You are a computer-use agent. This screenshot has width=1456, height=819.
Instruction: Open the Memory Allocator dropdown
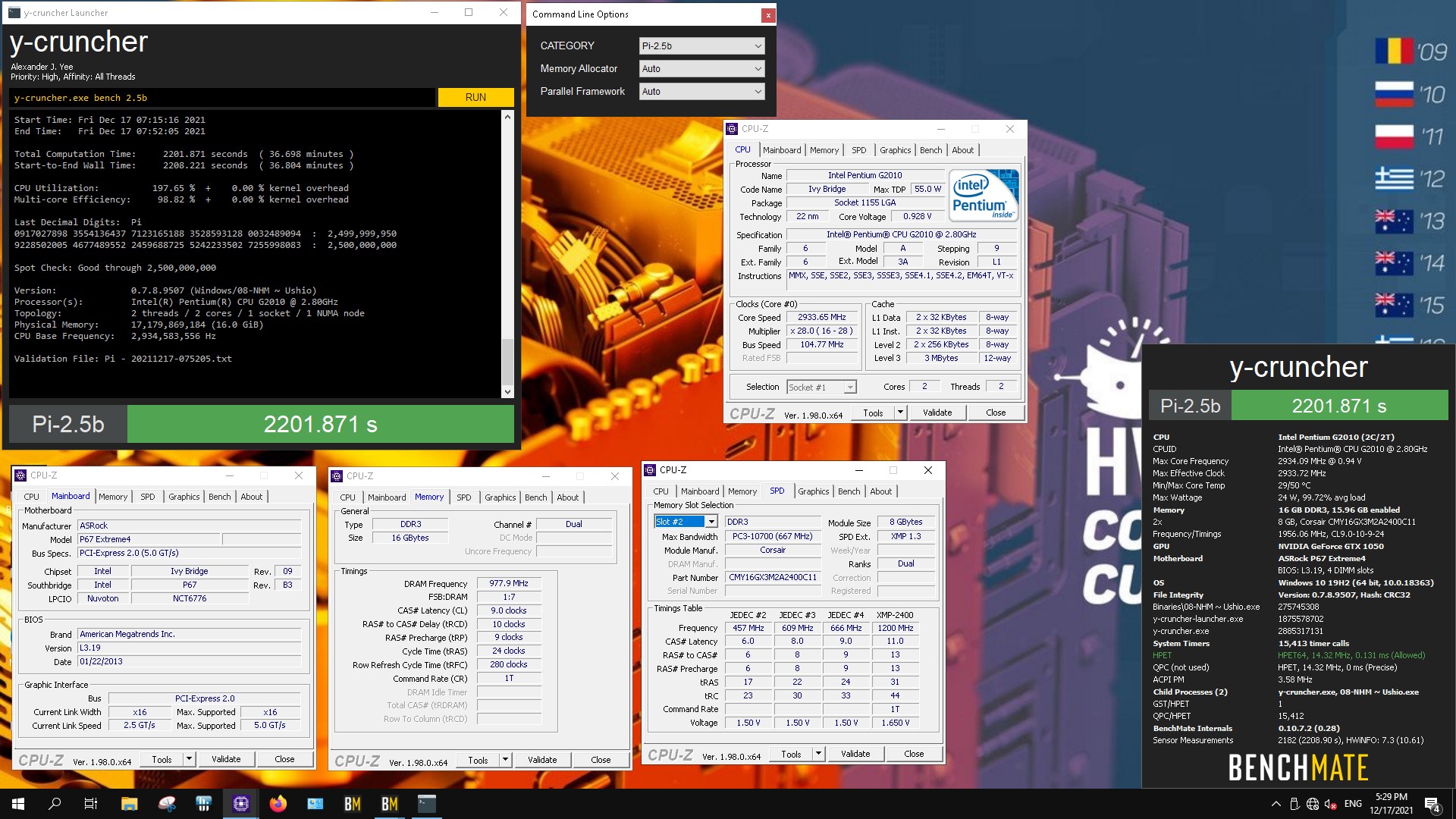[x=701, y=68]
